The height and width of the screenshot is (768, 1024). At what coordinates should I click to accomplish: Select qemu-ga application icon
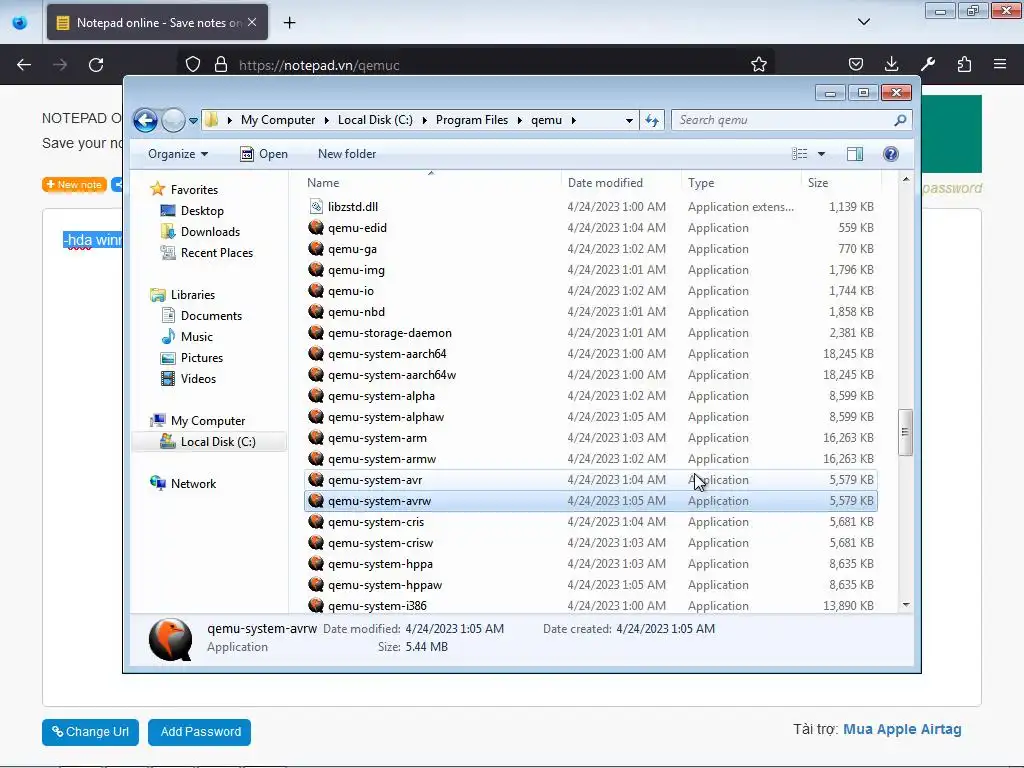click(316, 248)
